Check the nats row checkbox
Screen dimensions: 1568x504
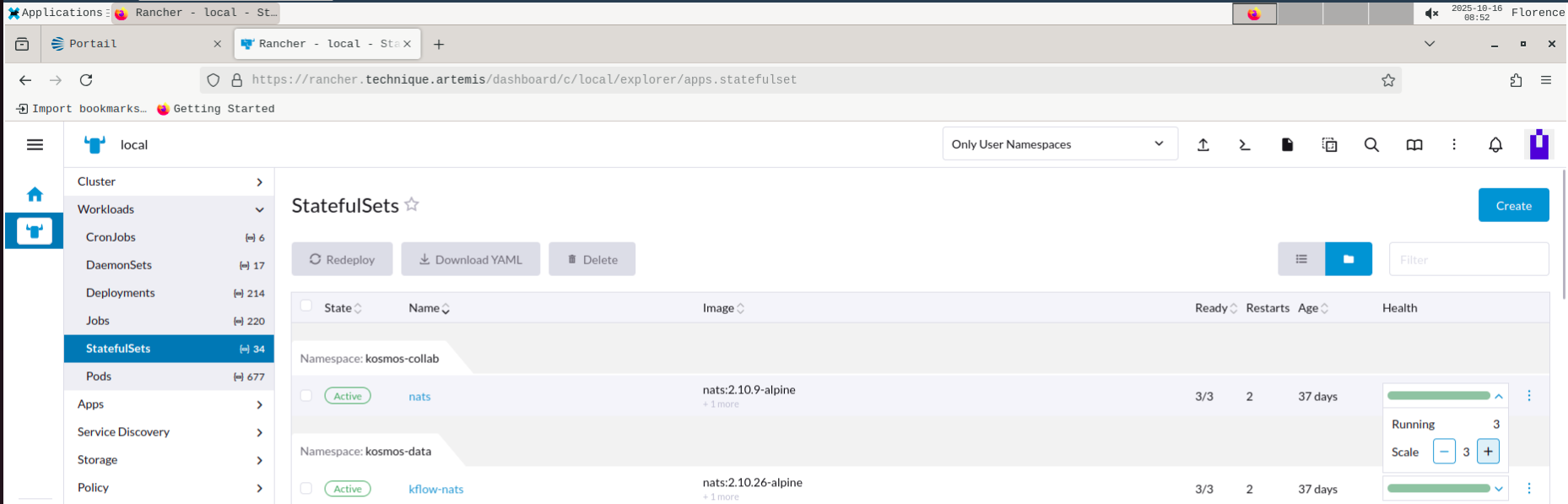click(306, 395)
